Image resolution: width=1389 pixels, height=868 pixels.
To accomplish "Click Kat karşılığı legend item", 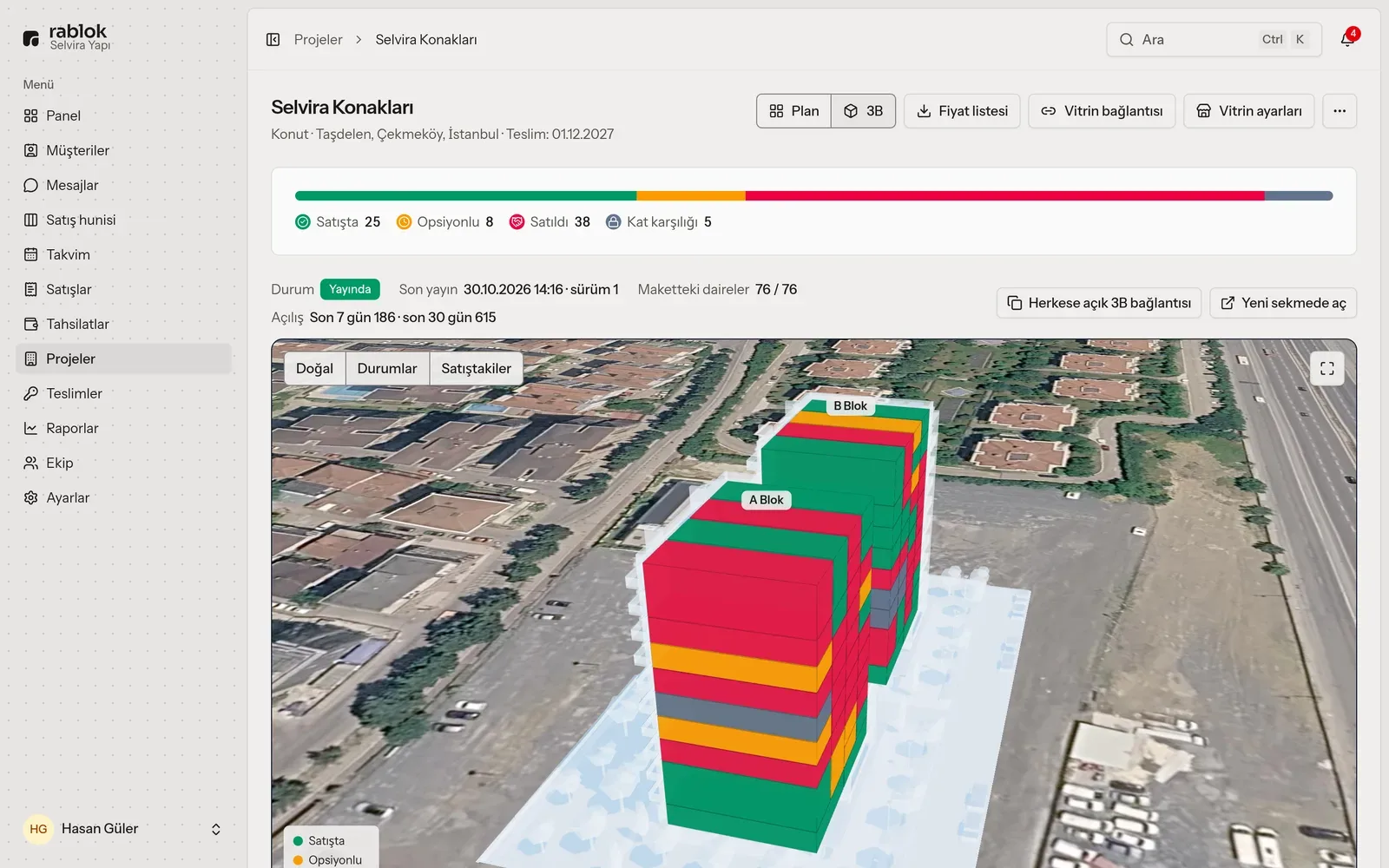I will [x=659, y=222].
